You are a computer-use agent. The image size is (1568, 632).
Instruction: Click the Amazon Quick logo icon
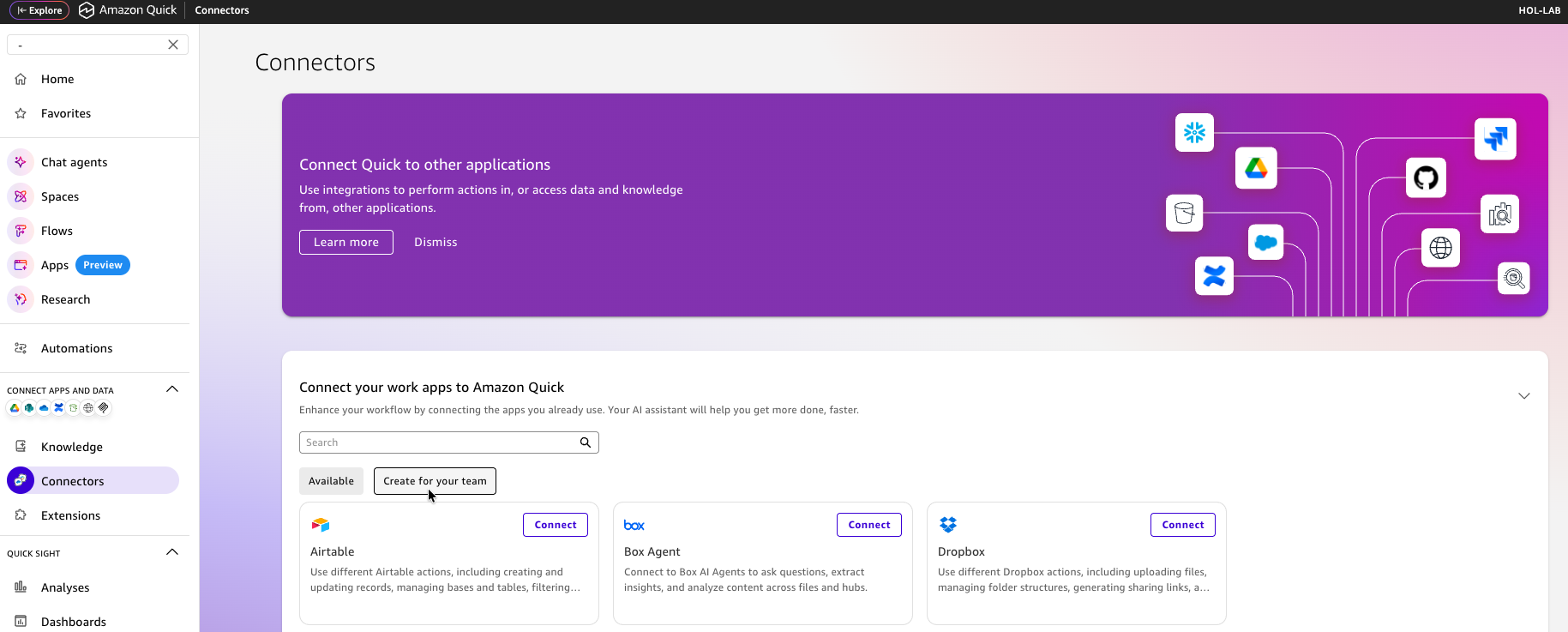tap(86, 10)
